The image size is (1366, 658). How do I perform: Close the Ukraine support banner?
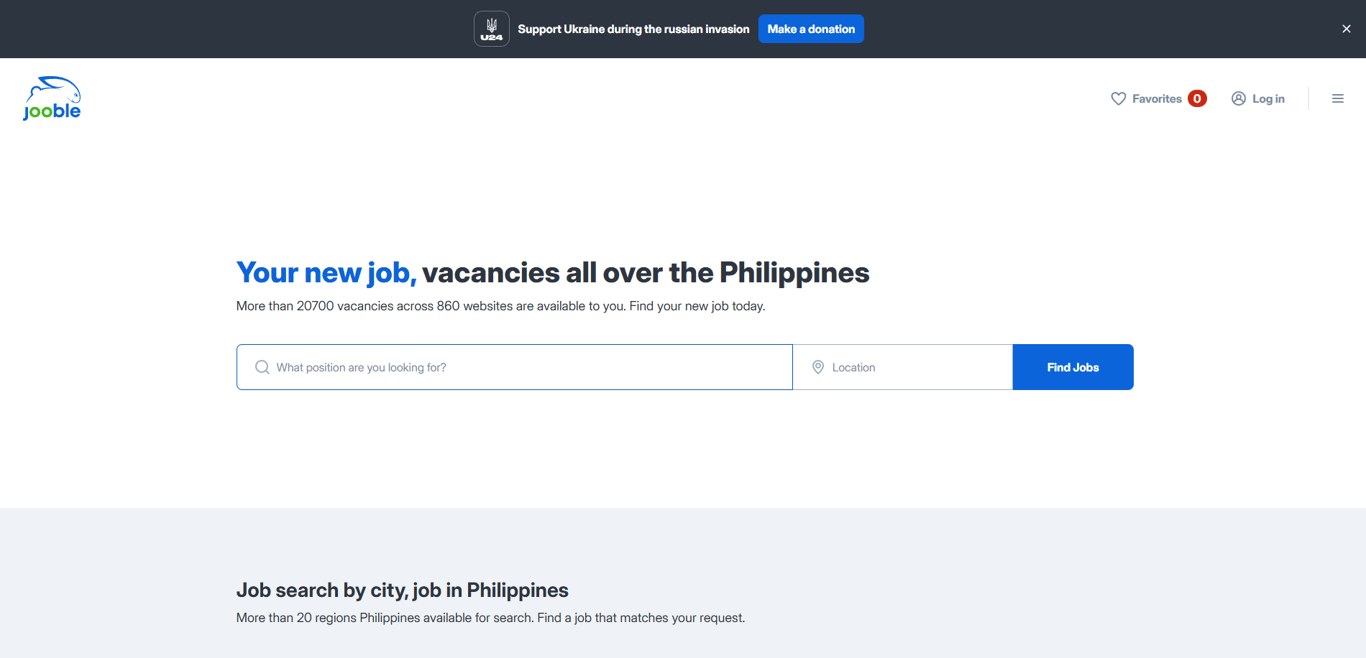(x=1346, y=29)
